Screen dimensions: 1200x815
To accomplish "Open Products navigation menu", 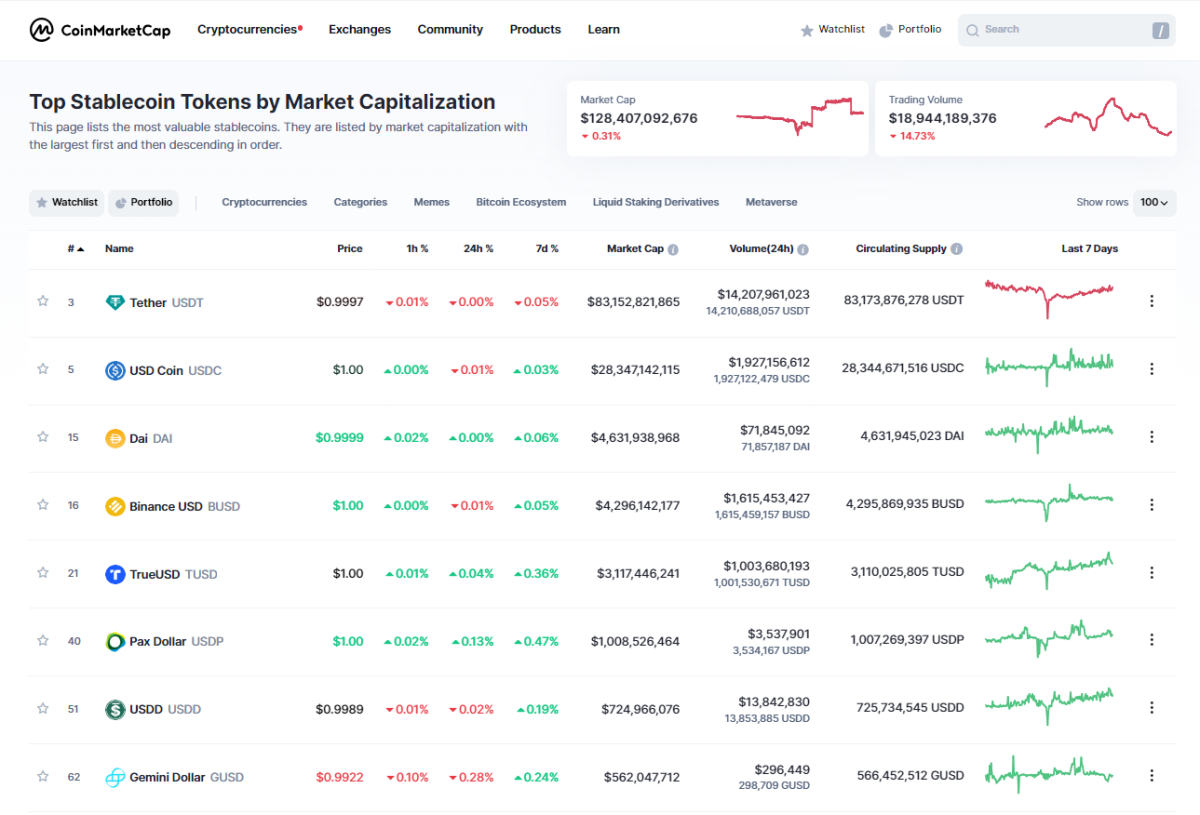I will tap(535, 30).
